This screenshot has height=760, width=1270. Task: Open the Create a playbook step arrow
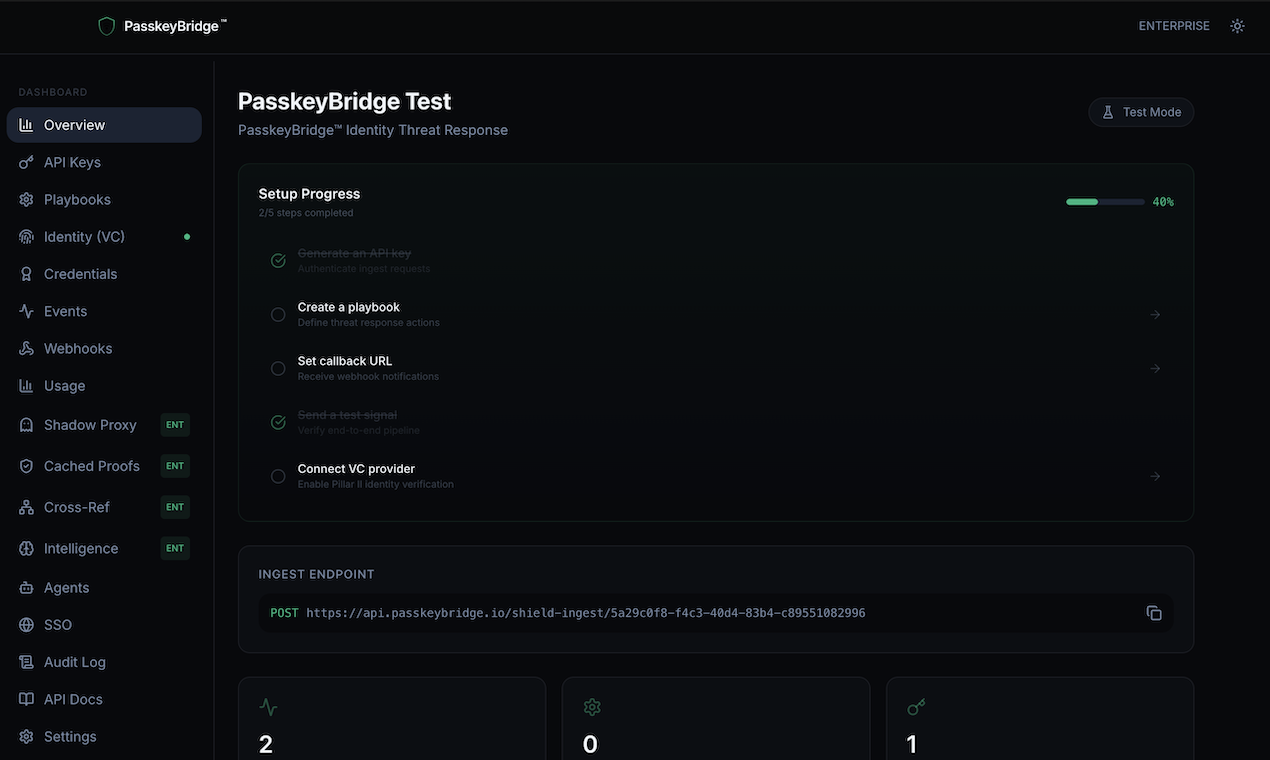pyautogui.click(x=1155, y=314)
